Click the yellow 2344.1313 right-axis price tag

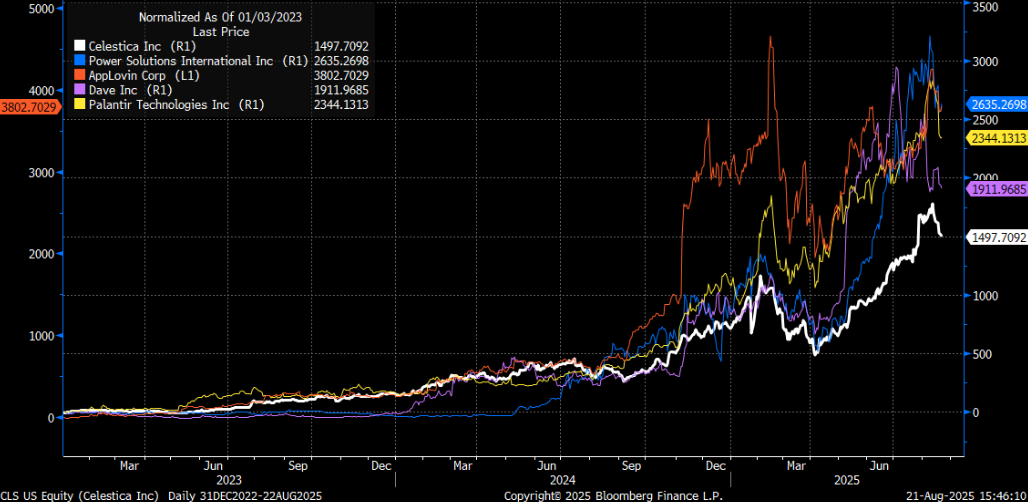pos(996,137)
